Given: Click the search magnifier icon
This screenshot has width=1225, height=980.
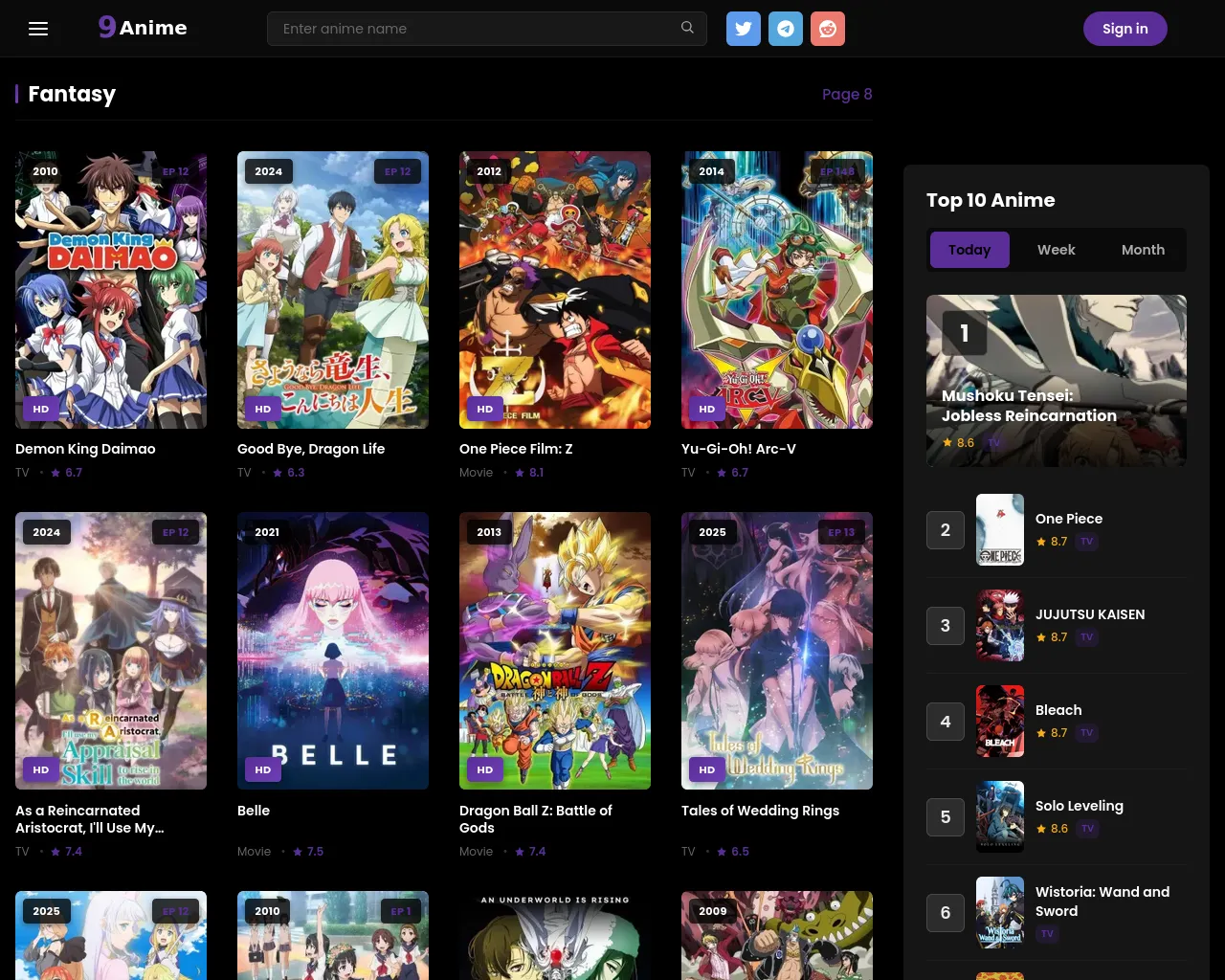Looking at the screenshot, I should point(687,28).
